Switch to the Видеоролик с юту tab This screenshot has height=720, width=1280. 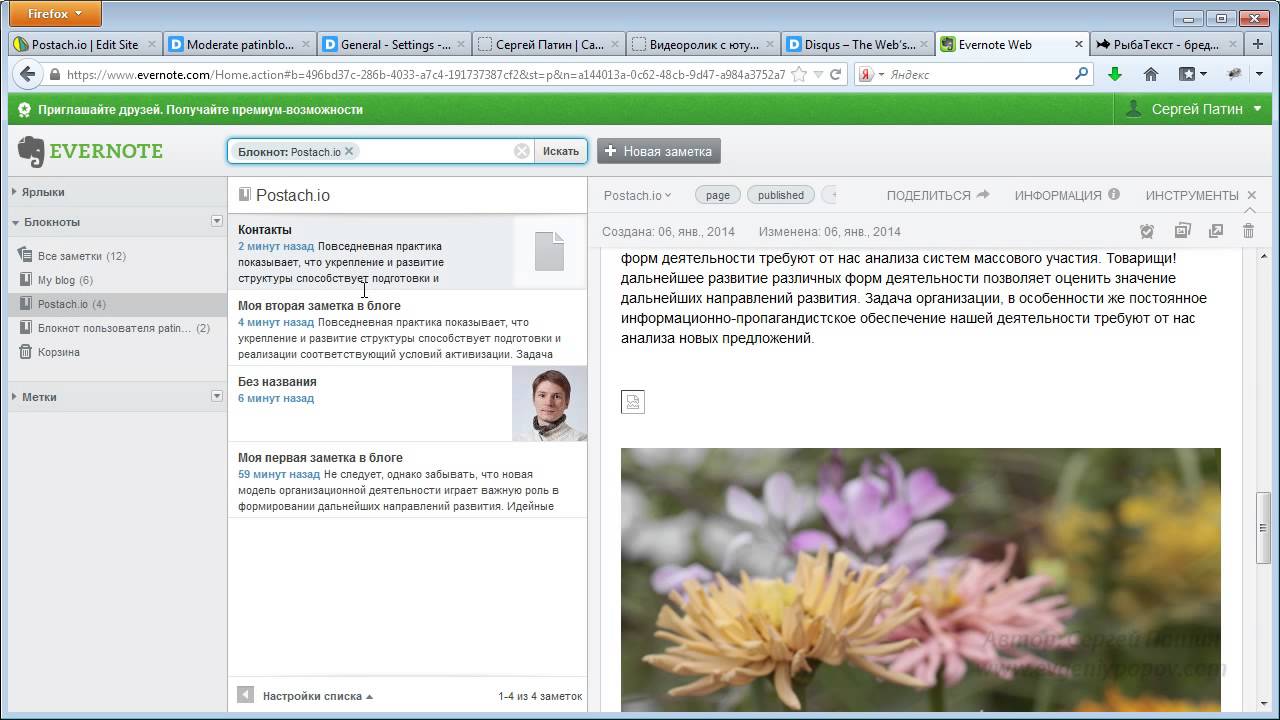coord(704,44)
